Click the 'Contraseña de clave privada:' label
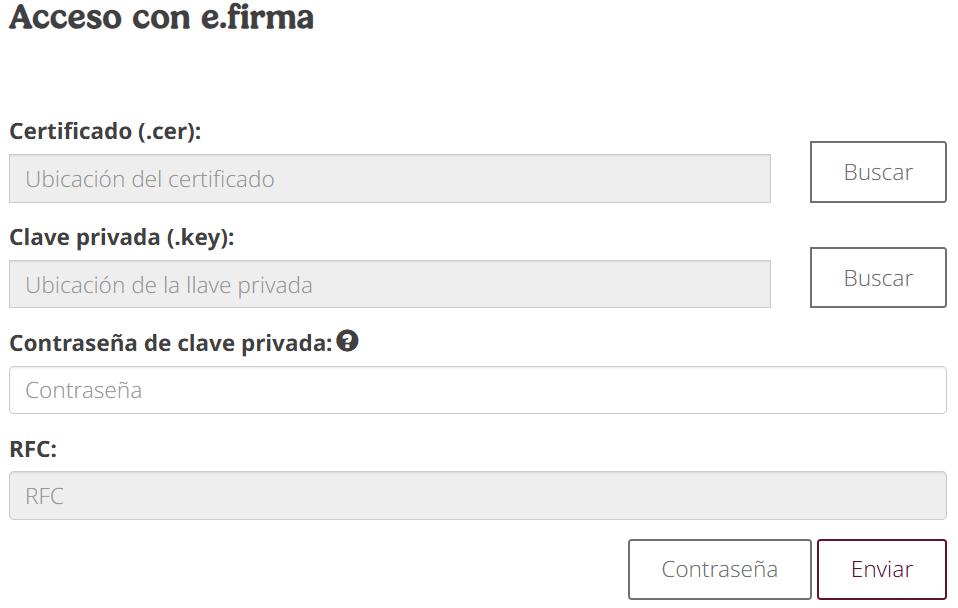The width and height of the screenshot is (958, 608). tap(170, 343)
